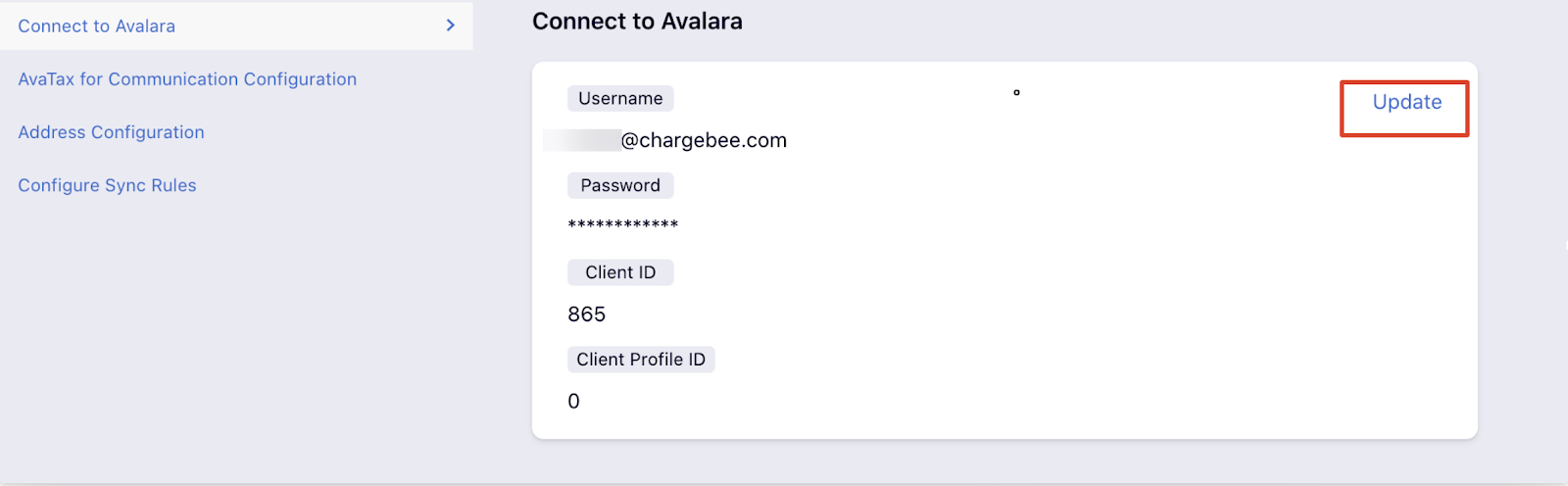The height and width of the screenshot is (486, 1568).
Task: Click the Connect to Avalara page heading
Action: (637, 22)
